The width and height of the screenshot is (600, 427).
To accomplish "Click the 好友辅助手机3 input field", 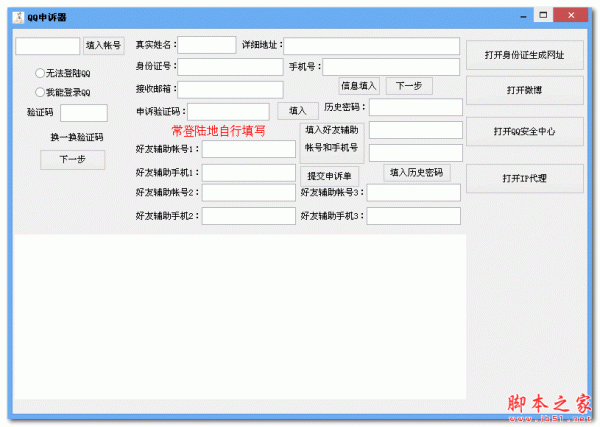I will (414, 216).
